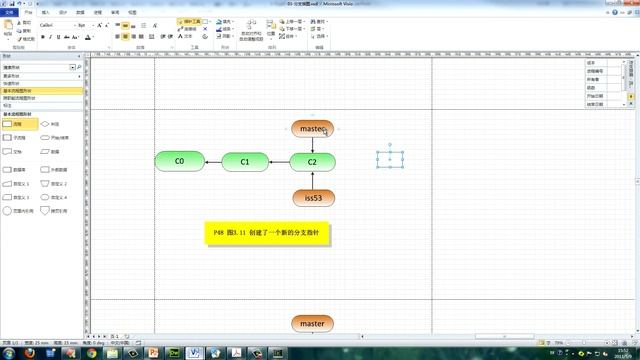Click the magnifier search shapes icon

pyautogui.click(x=79, y=67)
